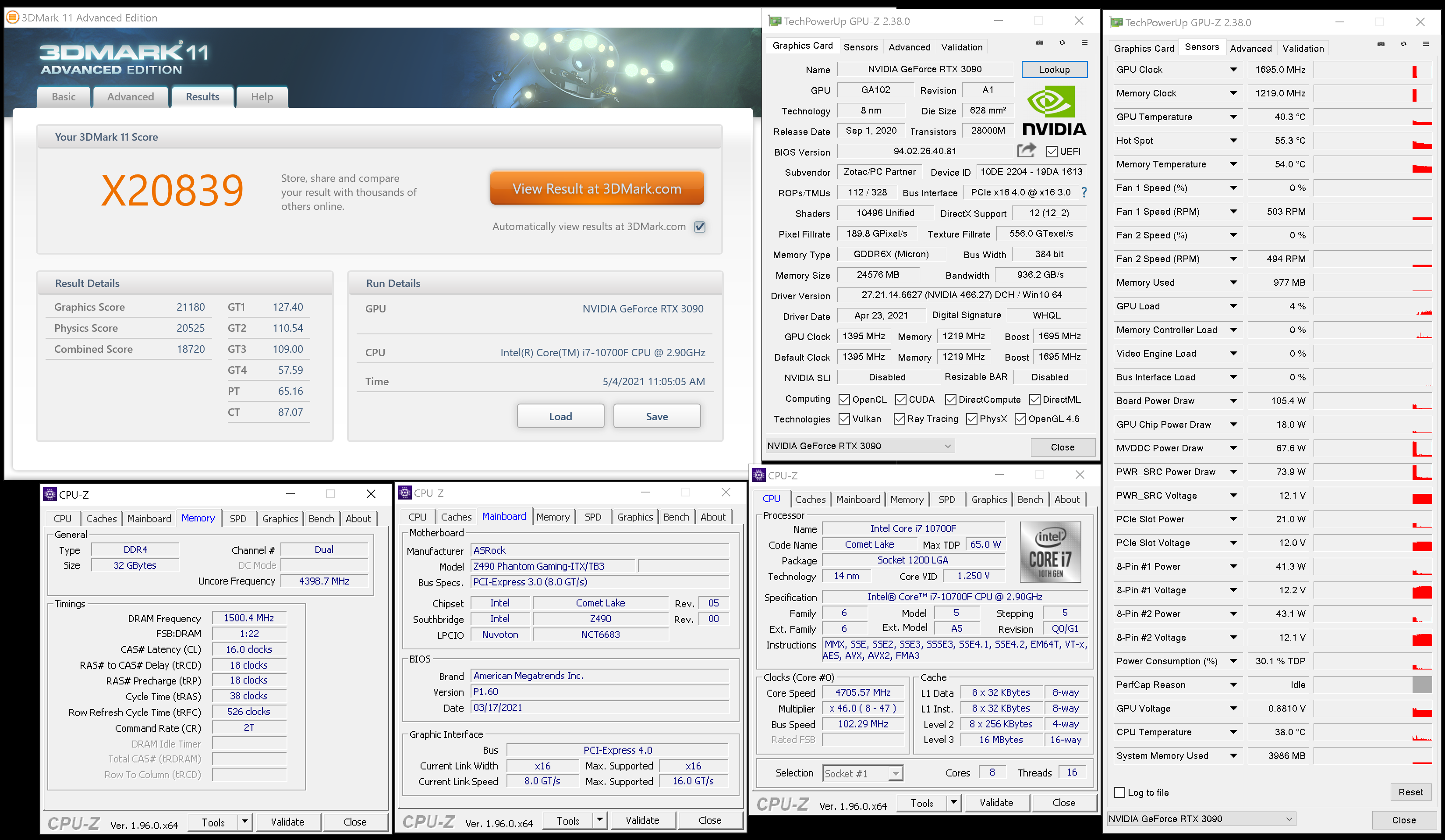The width and height of the screenshot is (1445, 840).
Task: Toggle automatically view results at 3DMark.com checkbox
Action: [700, 227]
